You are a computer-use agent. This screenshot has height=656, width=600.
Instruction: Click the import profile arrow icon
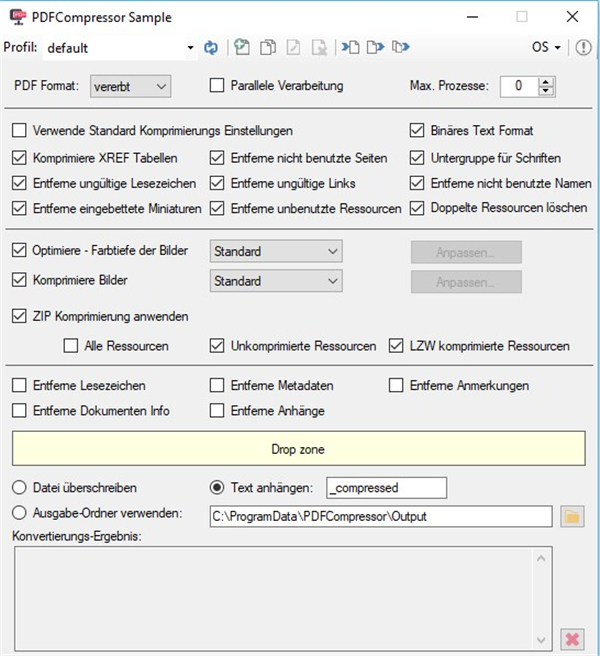[x=350, y=47]
